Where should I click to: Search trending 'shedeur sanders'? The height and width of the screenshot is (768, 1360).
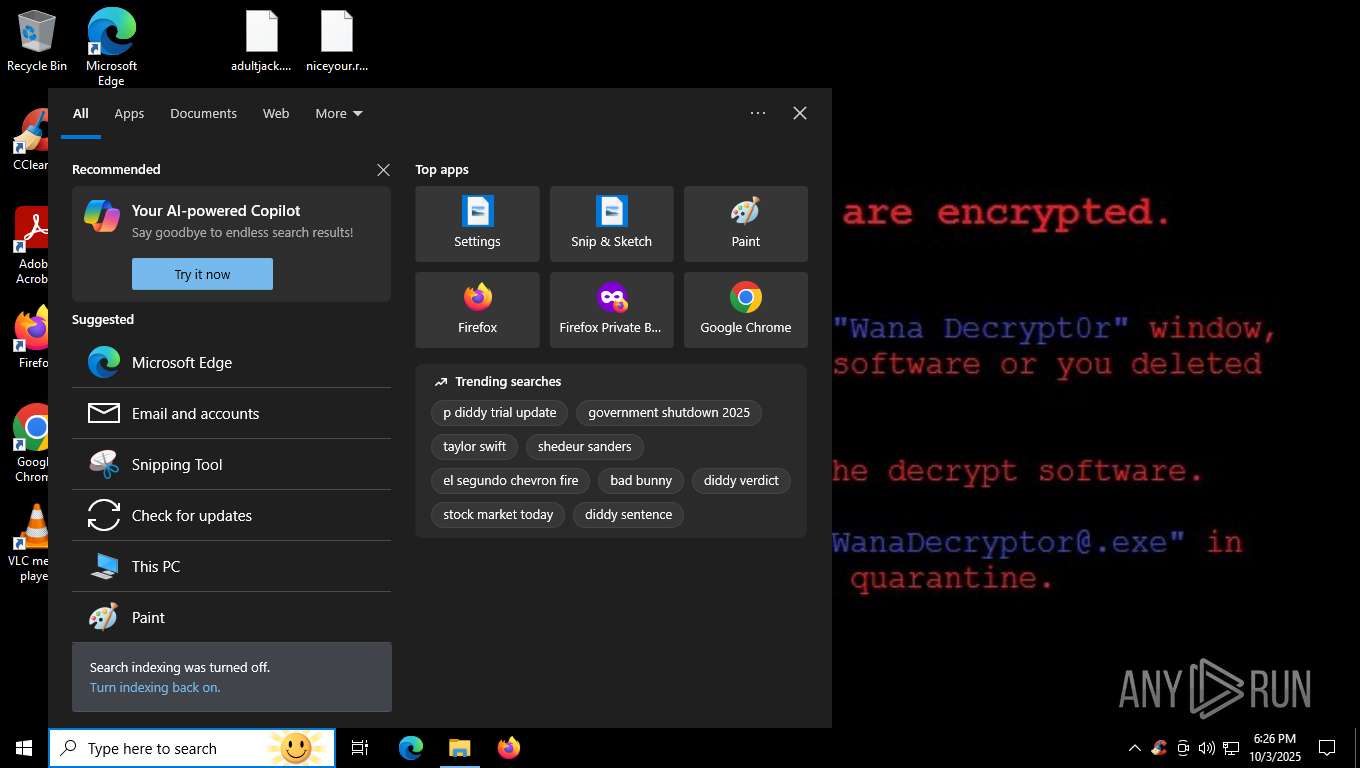[585, 446]
